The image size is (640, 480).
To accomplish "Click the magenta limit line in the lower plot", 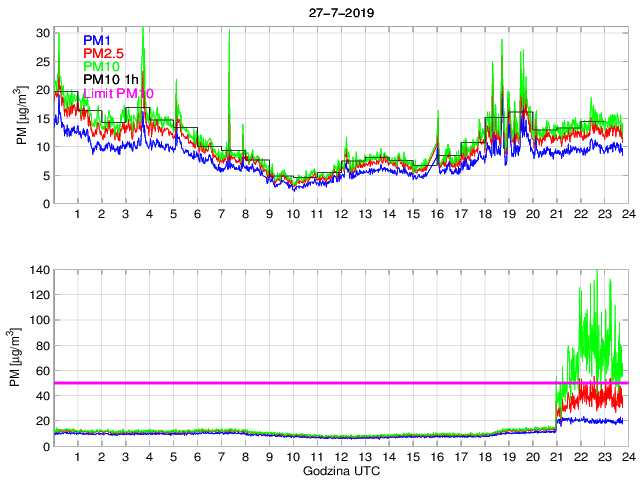I will coord(300,383).
